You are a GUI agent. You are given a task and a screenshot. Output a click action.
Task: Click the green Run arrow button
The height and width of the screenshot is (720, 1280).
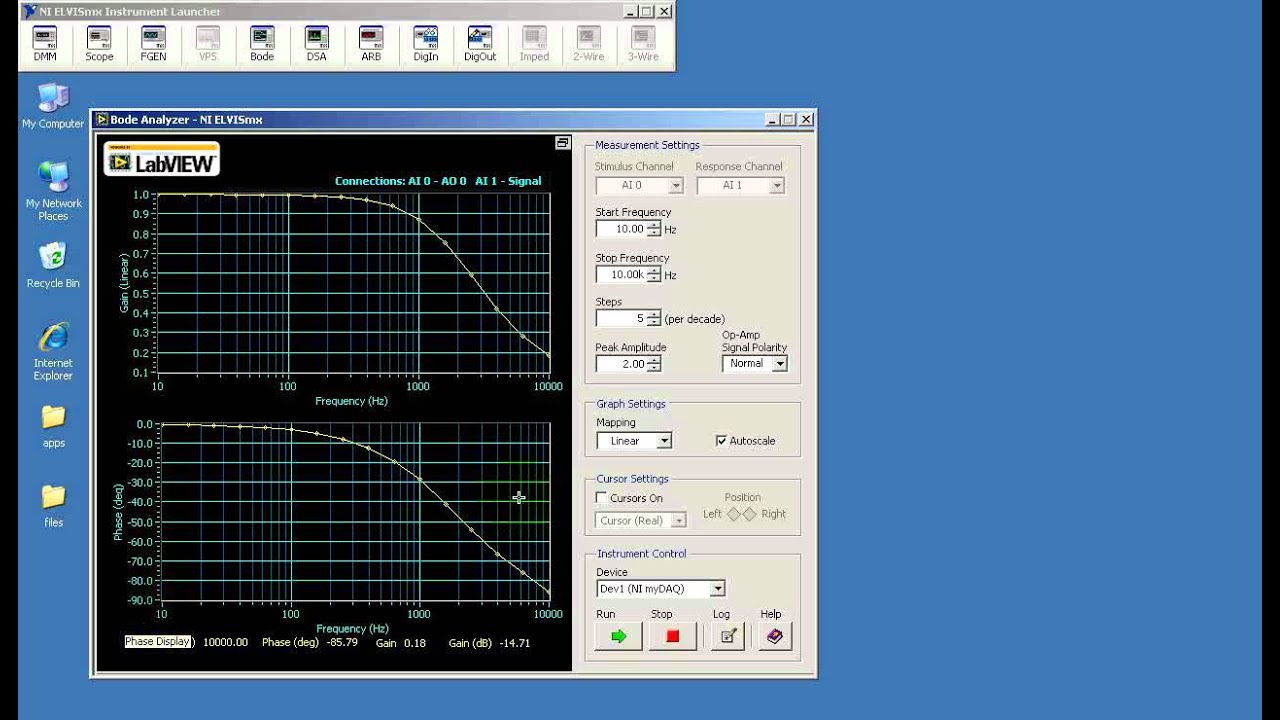pyautogui.click(x=618, y=636)
